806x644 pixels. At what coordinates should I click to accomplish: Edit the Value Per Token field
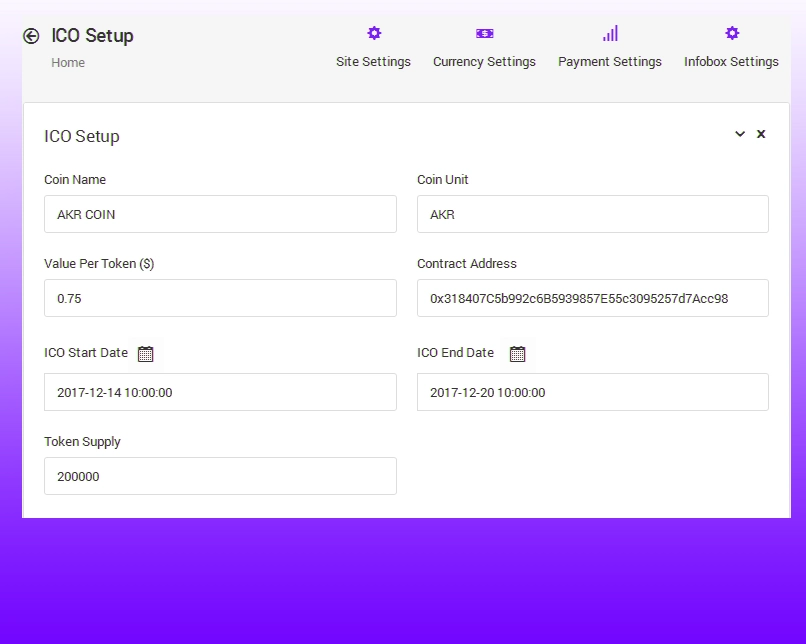pos(220,298)
